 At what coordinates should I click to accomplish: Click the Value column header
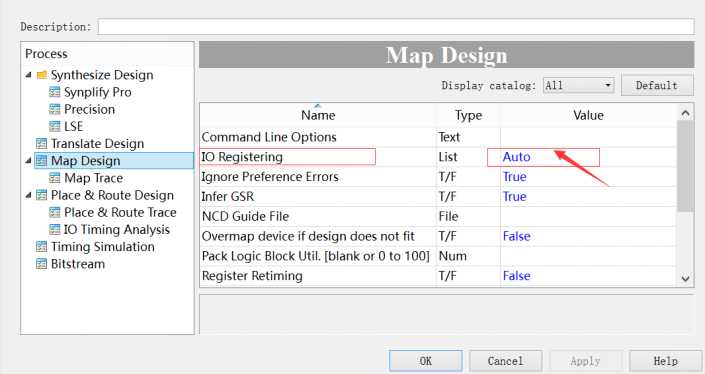click(x=588, y=115)
